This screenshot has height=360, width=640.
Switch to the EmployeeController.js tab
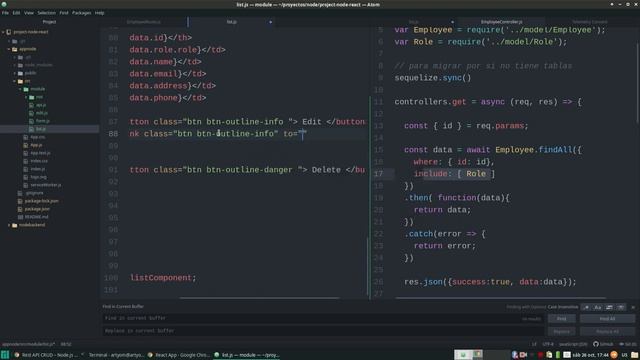501,22
